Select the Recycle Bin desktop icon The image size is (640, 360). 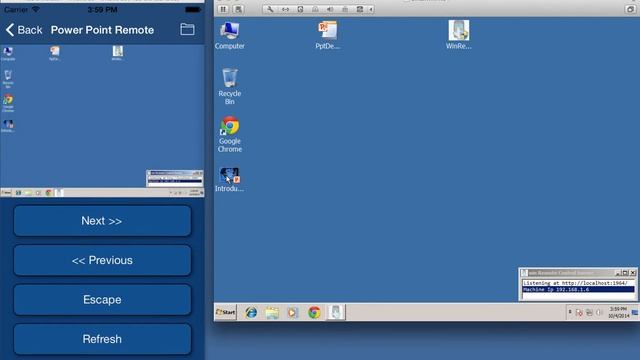point(230,86)
